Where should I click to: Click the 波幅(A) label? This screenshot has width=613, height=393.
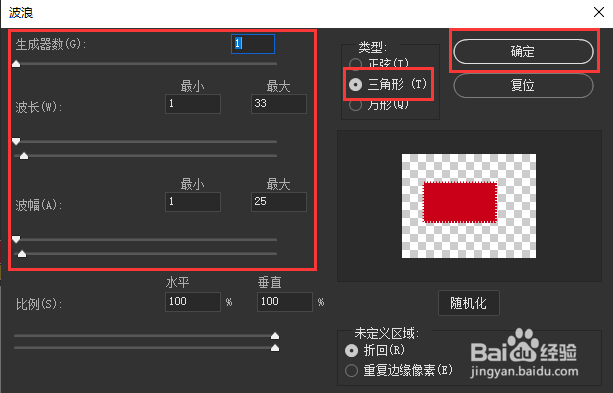(x=39, y=205)
